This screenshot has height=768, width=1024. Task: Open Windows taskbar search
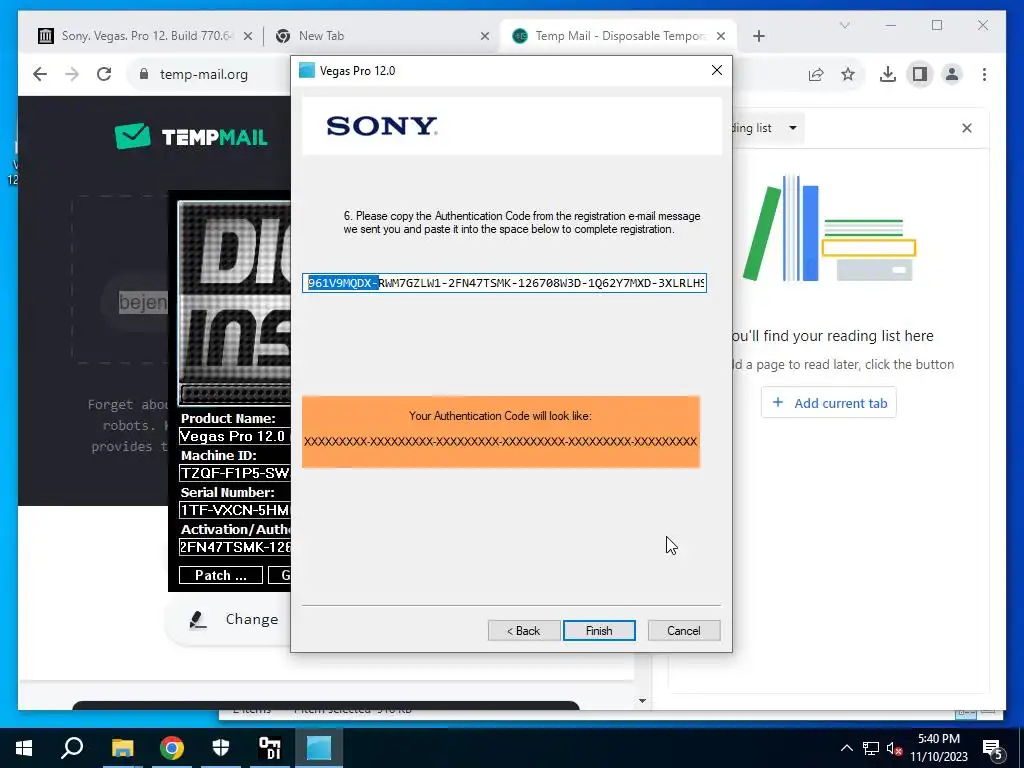[72, 748]
